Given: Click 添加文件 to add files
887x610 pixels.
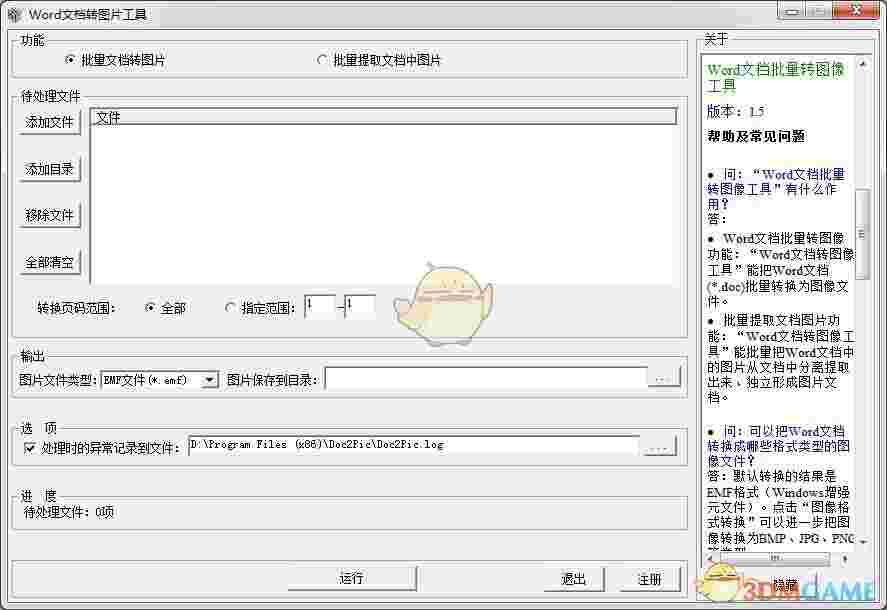Looking at the screenshot, I should (49, 122).
